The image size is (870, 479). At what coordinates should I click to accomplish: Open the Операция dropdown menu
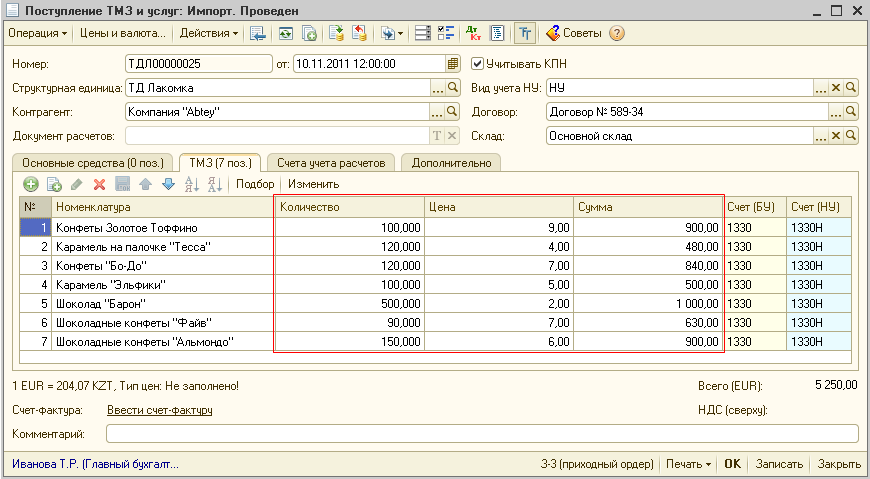coord(37,33)
